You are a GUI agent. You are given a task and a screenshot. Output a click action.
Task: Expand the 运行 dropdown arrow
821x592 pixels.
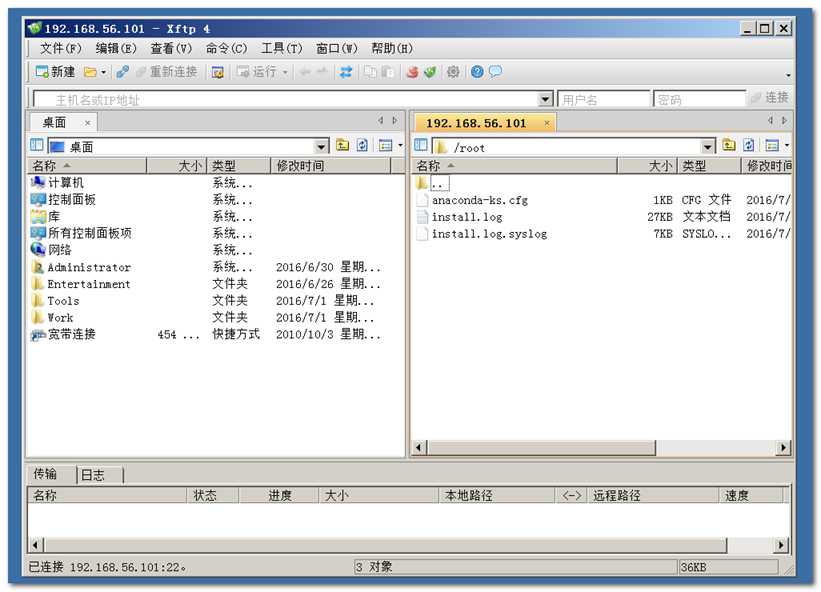coord(285,72)
